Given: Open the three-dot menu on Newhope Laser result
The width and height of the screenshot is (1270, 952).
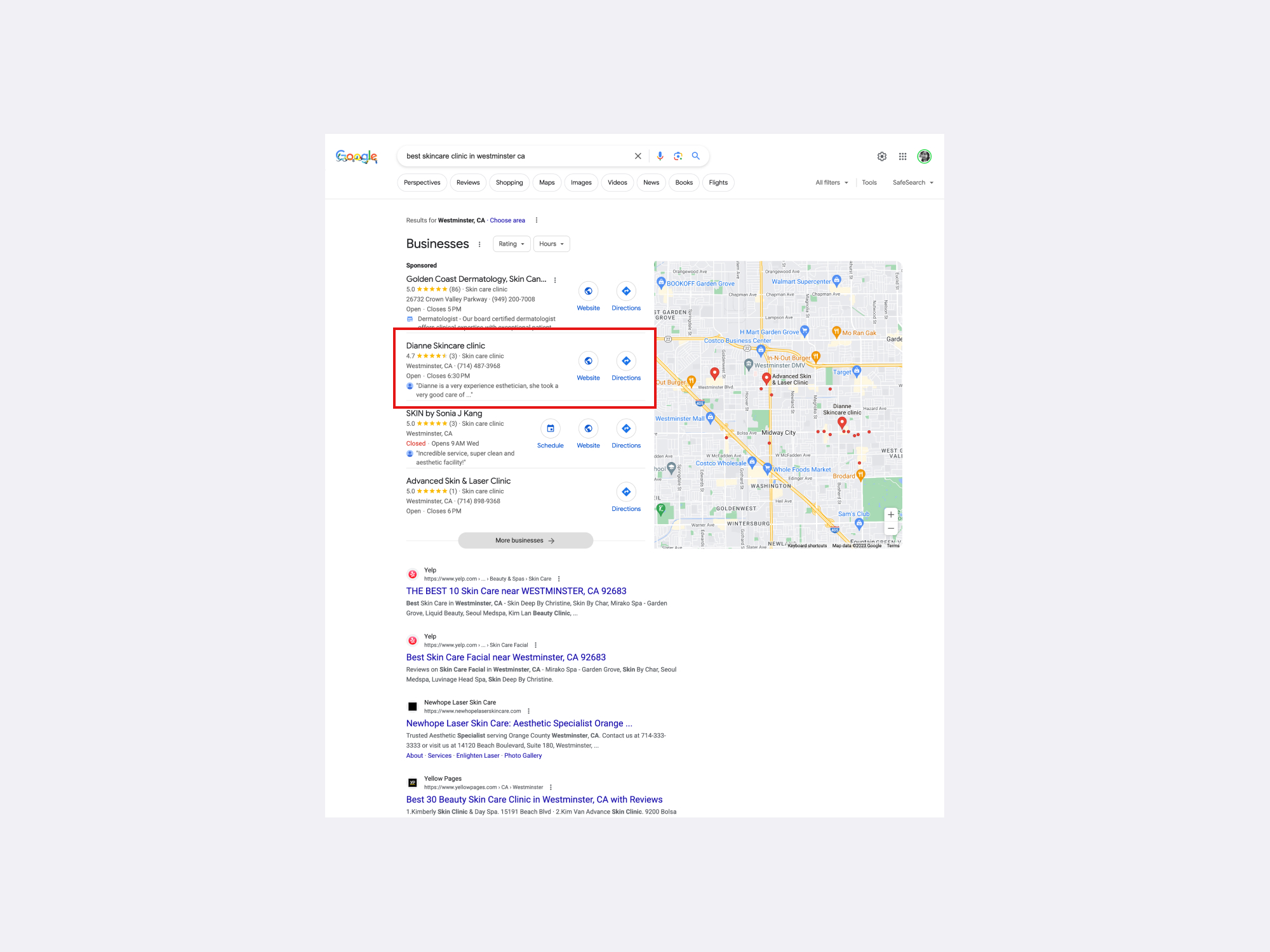Looking at the screenshot, I should point(528,711).
